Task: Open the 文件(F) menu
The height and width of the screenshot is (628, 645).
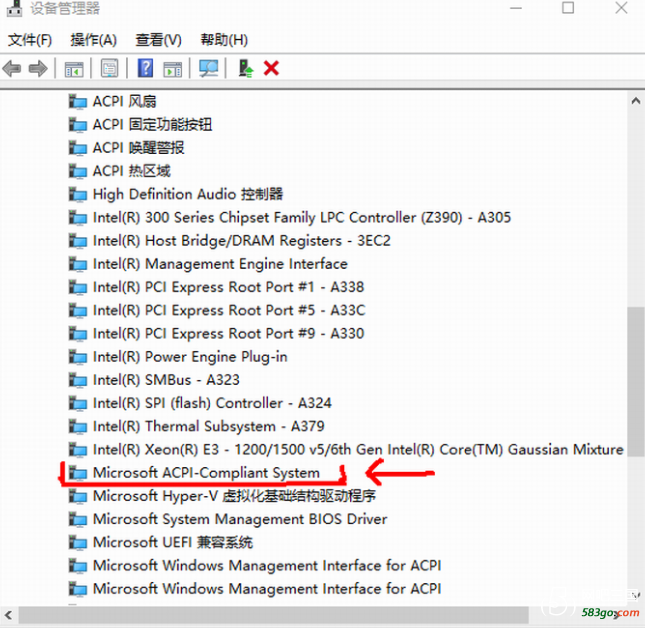Action: 30,40
